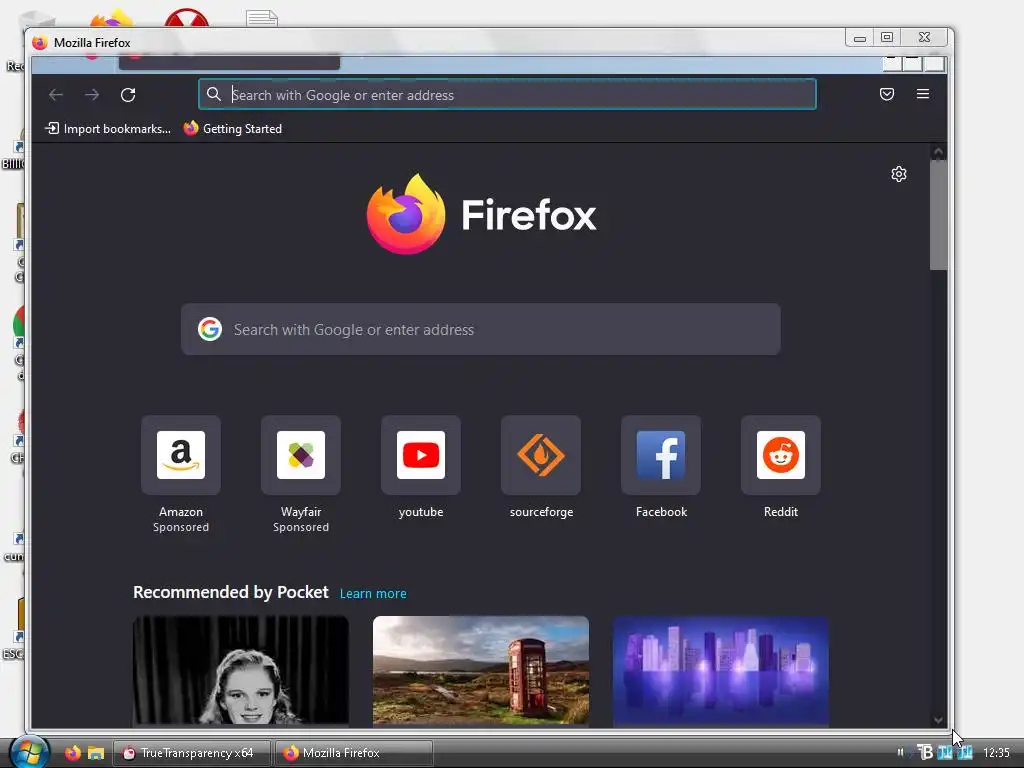Click the page scrollbar up arrow
Image resolution: width=1024 pixels, height=768 pixels.
coord(938,152)
